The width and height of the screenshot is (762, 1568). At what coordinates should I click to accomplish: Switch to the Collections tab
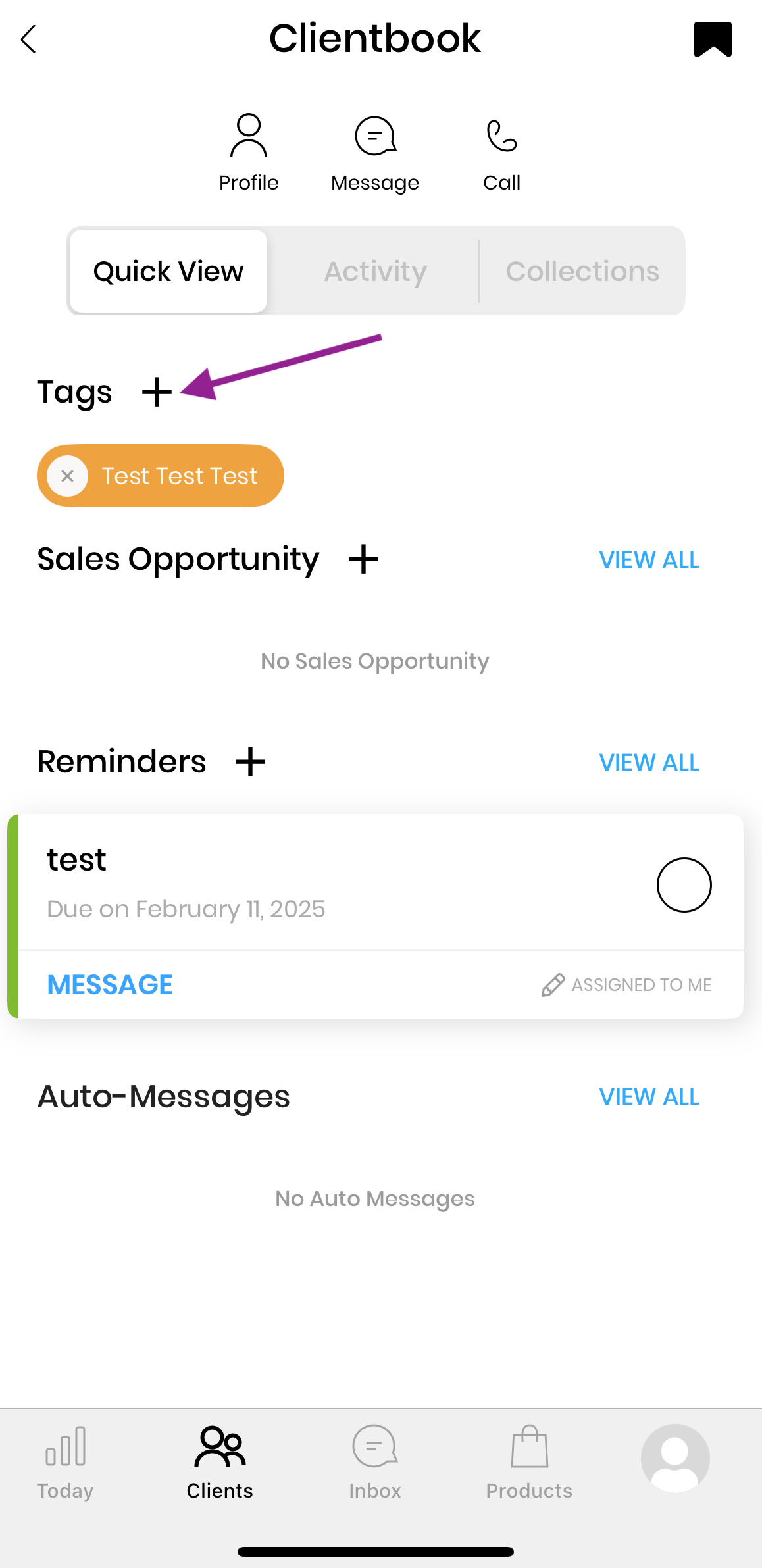pos(582,271)
